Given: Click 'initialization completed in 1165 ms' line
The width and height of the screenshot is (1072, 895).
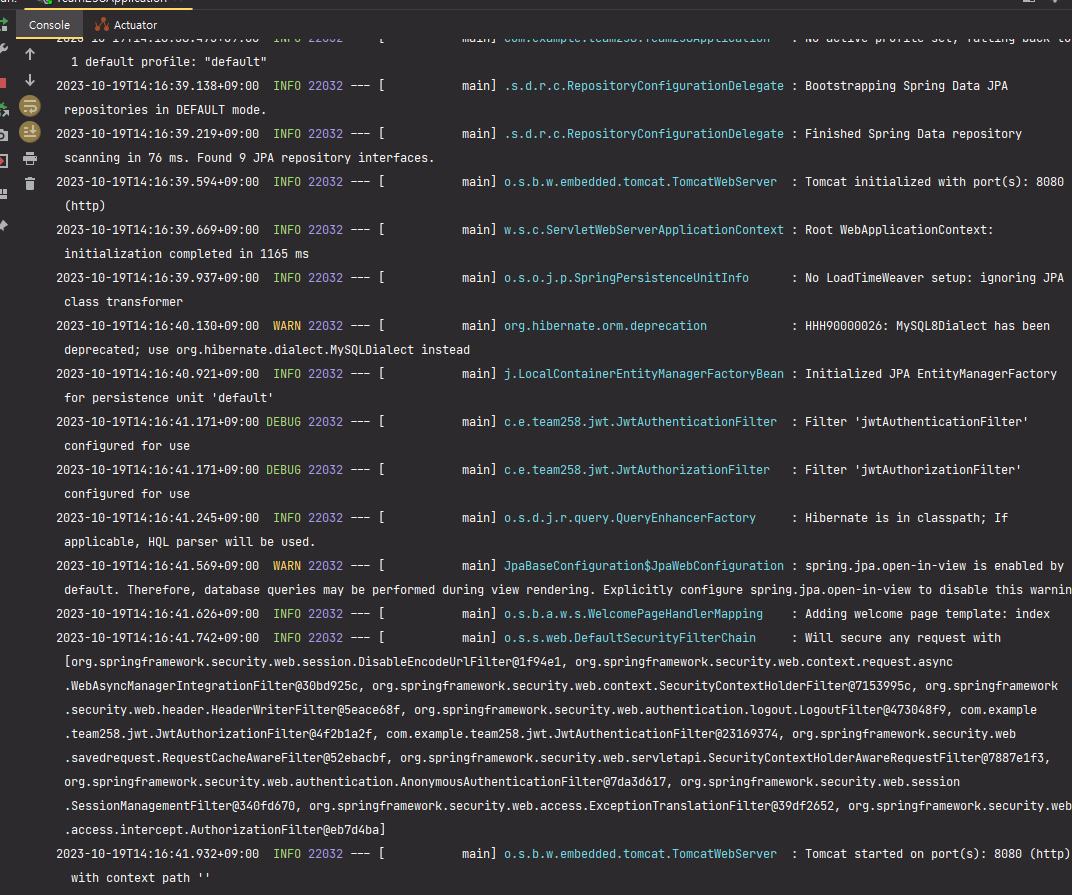Looking at the screenshot, I should [x=186, y=254].
